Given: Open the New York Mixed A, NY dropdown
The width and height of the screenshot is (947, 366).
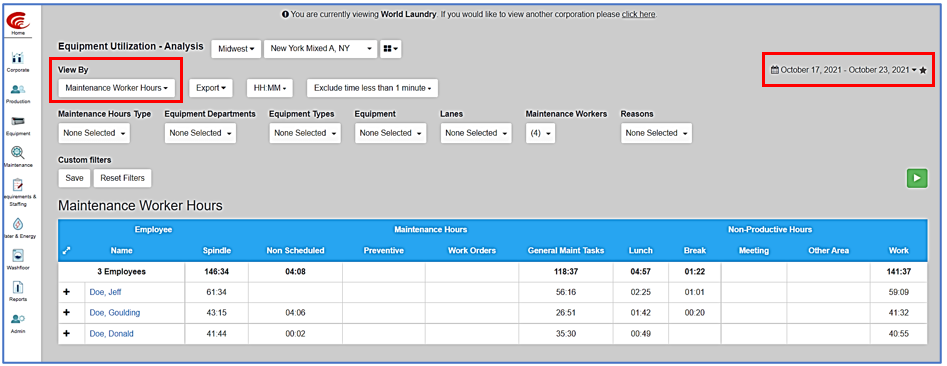Looking at the screenshot, I should [320, 49].
